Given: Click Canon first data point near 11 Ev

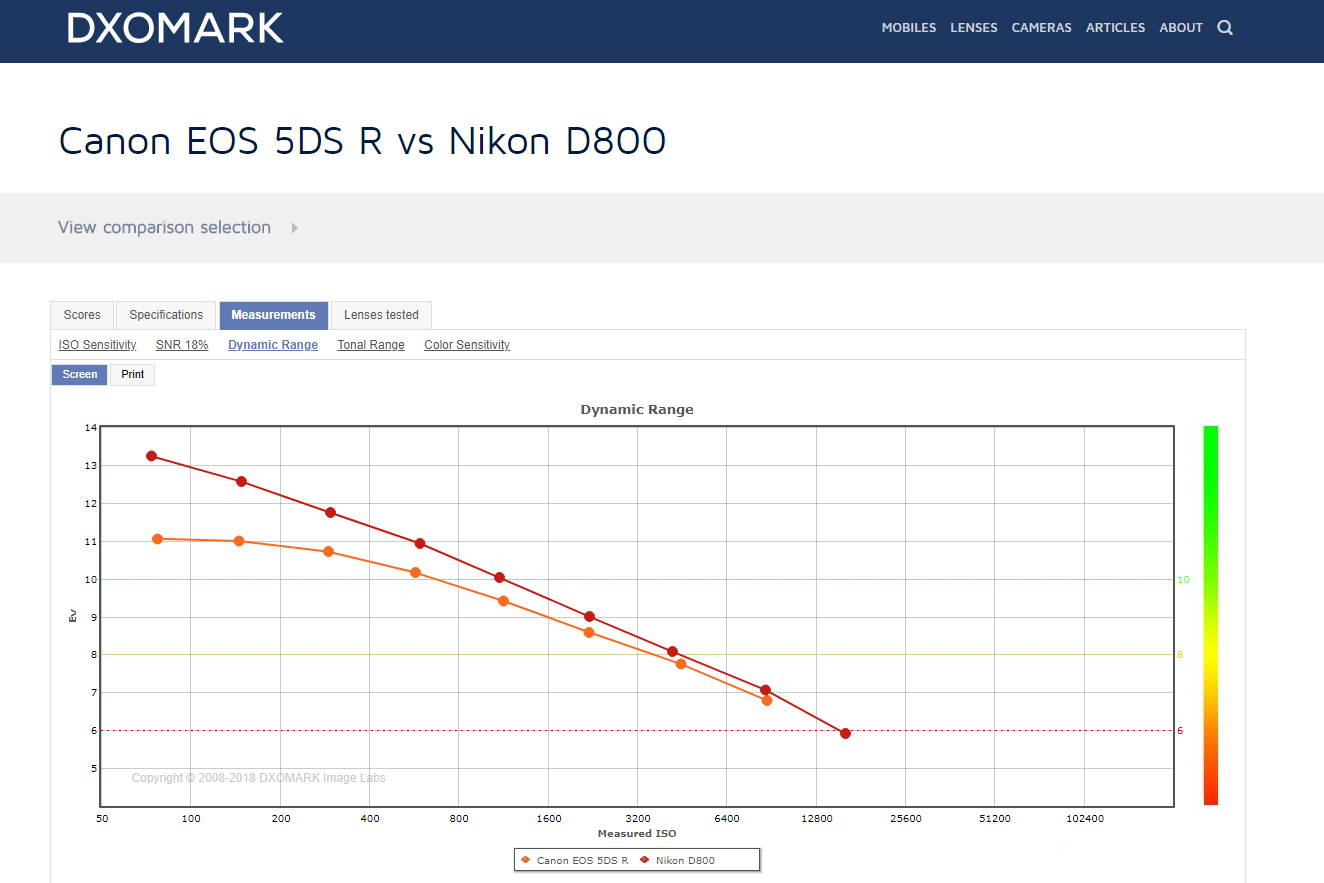Looking at the screenshot, I should [157, 539].
